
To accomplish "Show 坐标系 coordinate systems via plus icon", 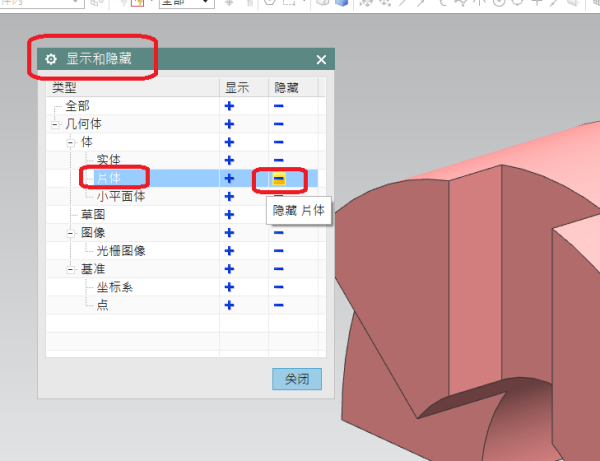I will (229, 287).
